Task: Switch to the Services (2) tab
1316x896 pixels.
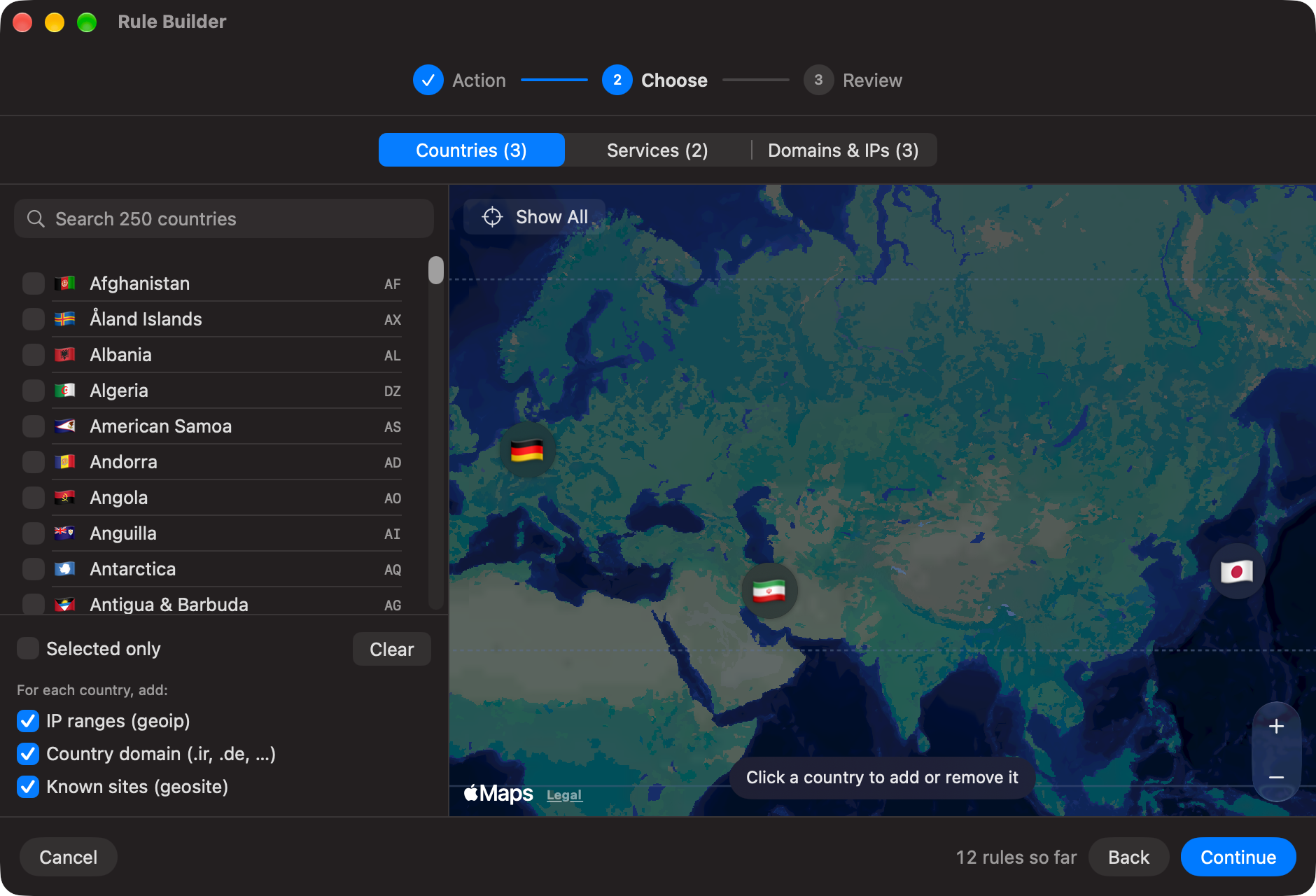Action: point(657,150)
